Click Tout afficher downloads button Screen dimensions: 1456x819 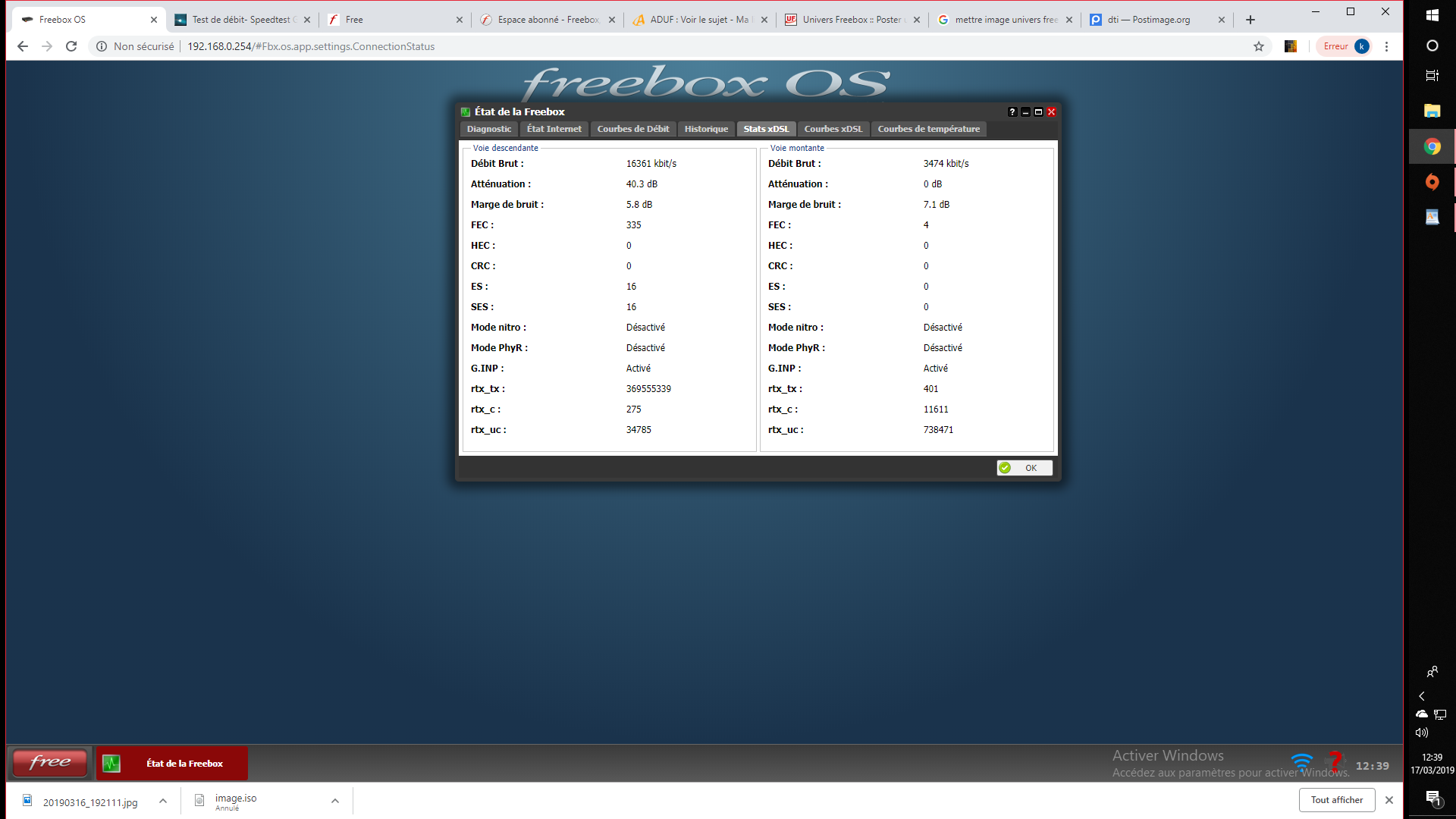point(1337,800)
